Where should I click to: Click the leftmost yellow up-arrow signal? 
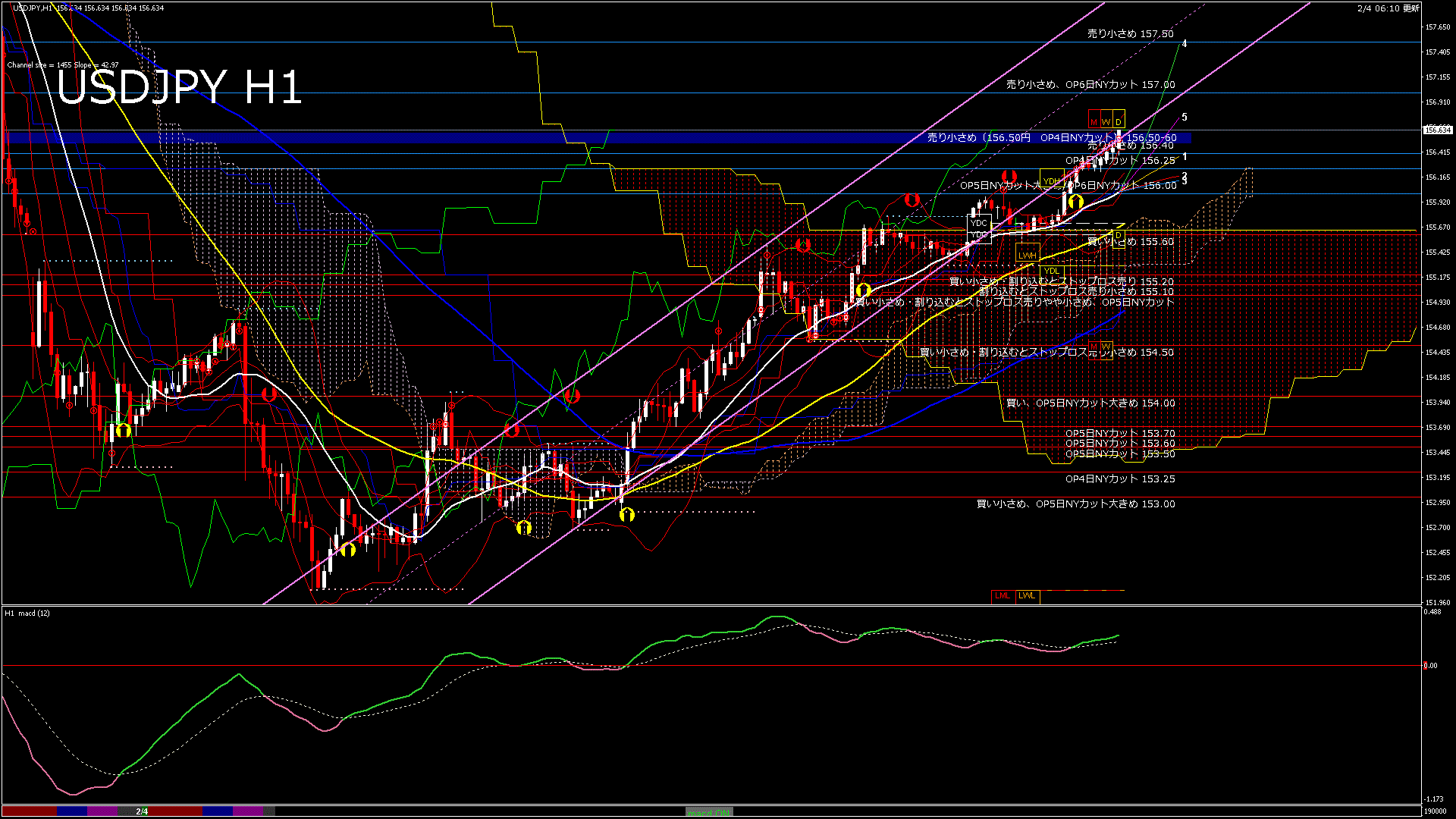click(123, 430)
